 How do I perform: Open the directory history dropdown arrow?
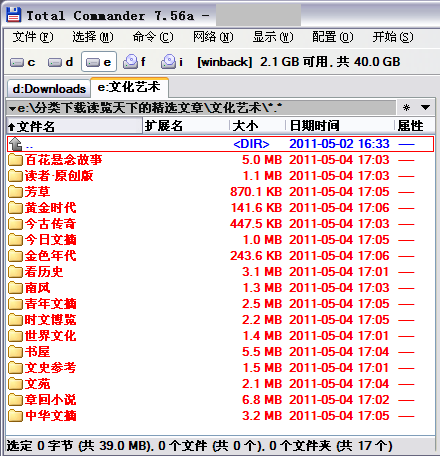coord(425,108)
